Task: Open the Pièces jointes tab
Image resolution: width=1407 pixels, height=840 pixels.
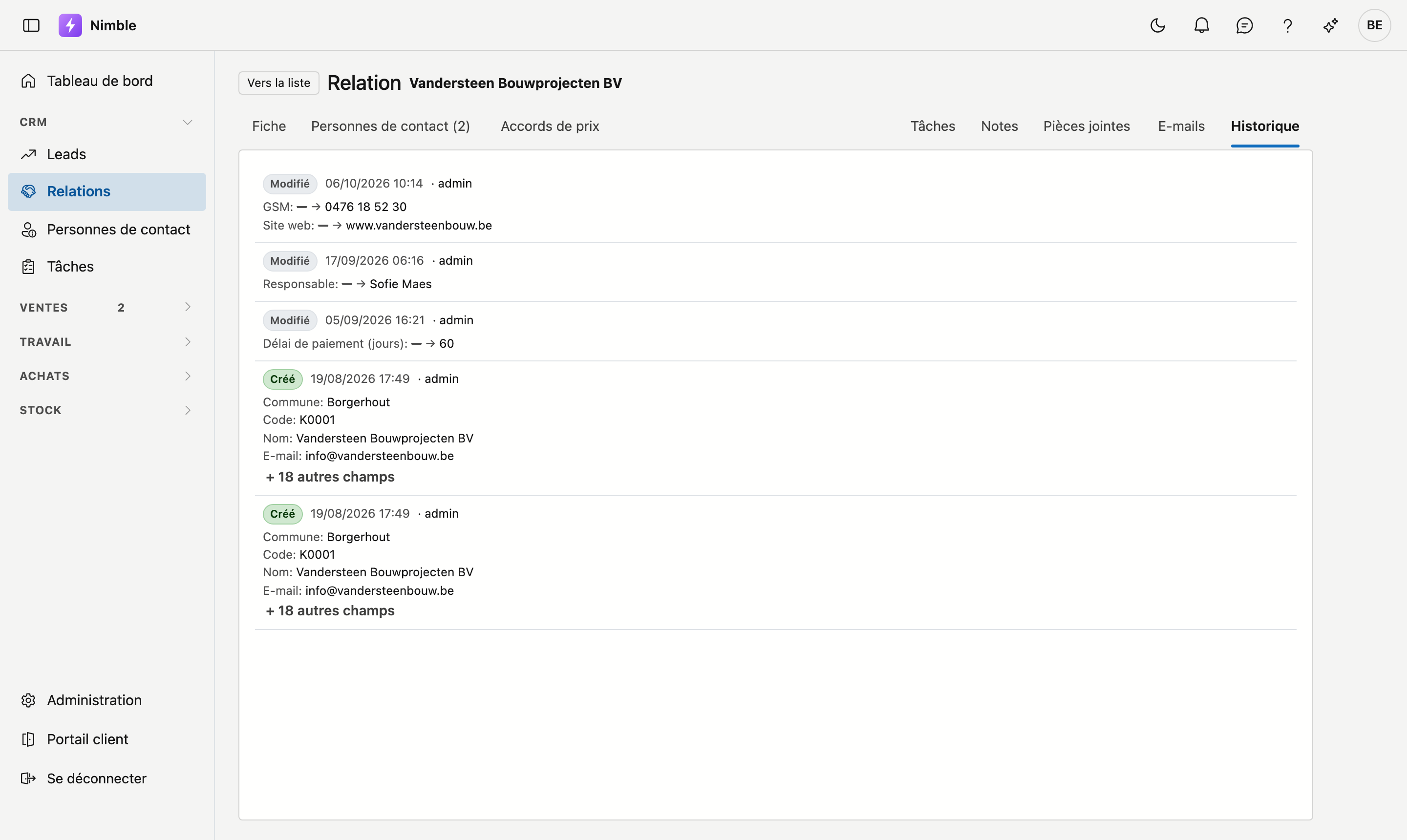Action: [x=1087, y=126]
